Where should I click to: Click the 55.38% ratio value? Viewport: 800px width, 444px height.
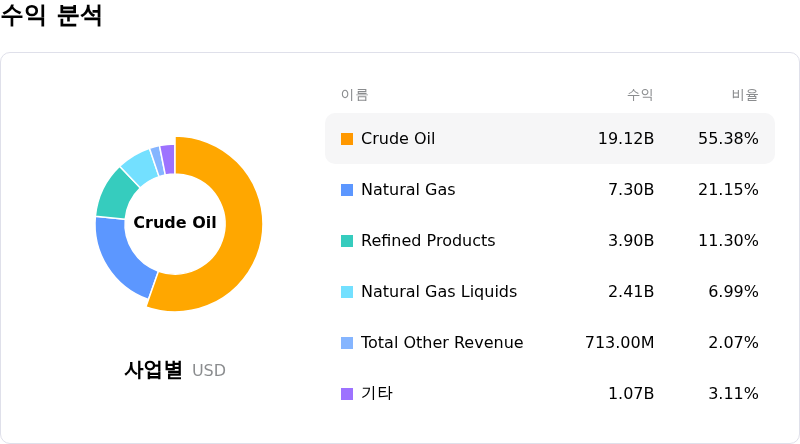pyautogui.click(x=728, y=138)
